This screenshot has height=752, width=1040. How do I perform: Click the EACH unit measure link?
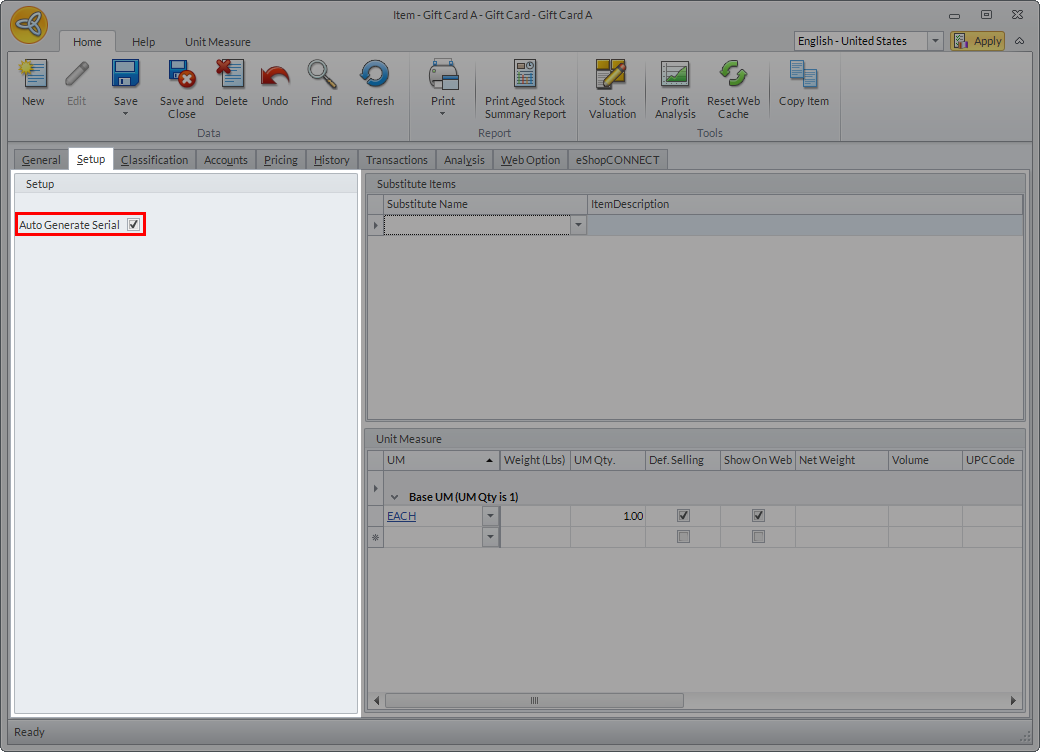tap(401, 516)
